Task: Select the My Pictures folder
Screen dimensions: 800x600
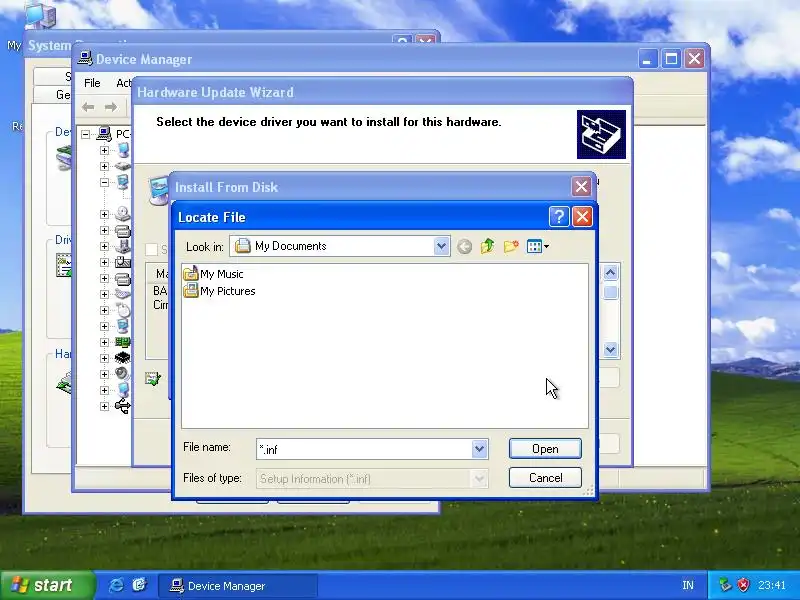Action: tap(220, 291)
